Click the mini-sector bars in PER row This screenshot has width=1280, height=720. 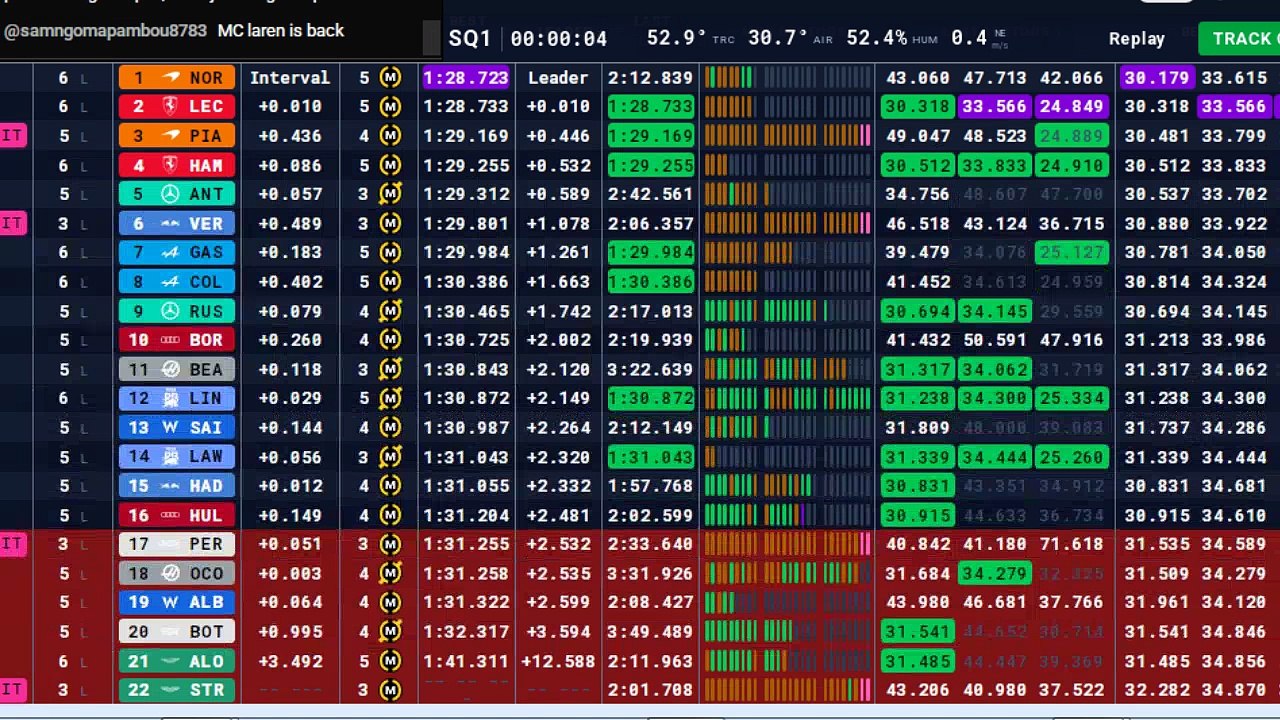[x=787, y=544]
